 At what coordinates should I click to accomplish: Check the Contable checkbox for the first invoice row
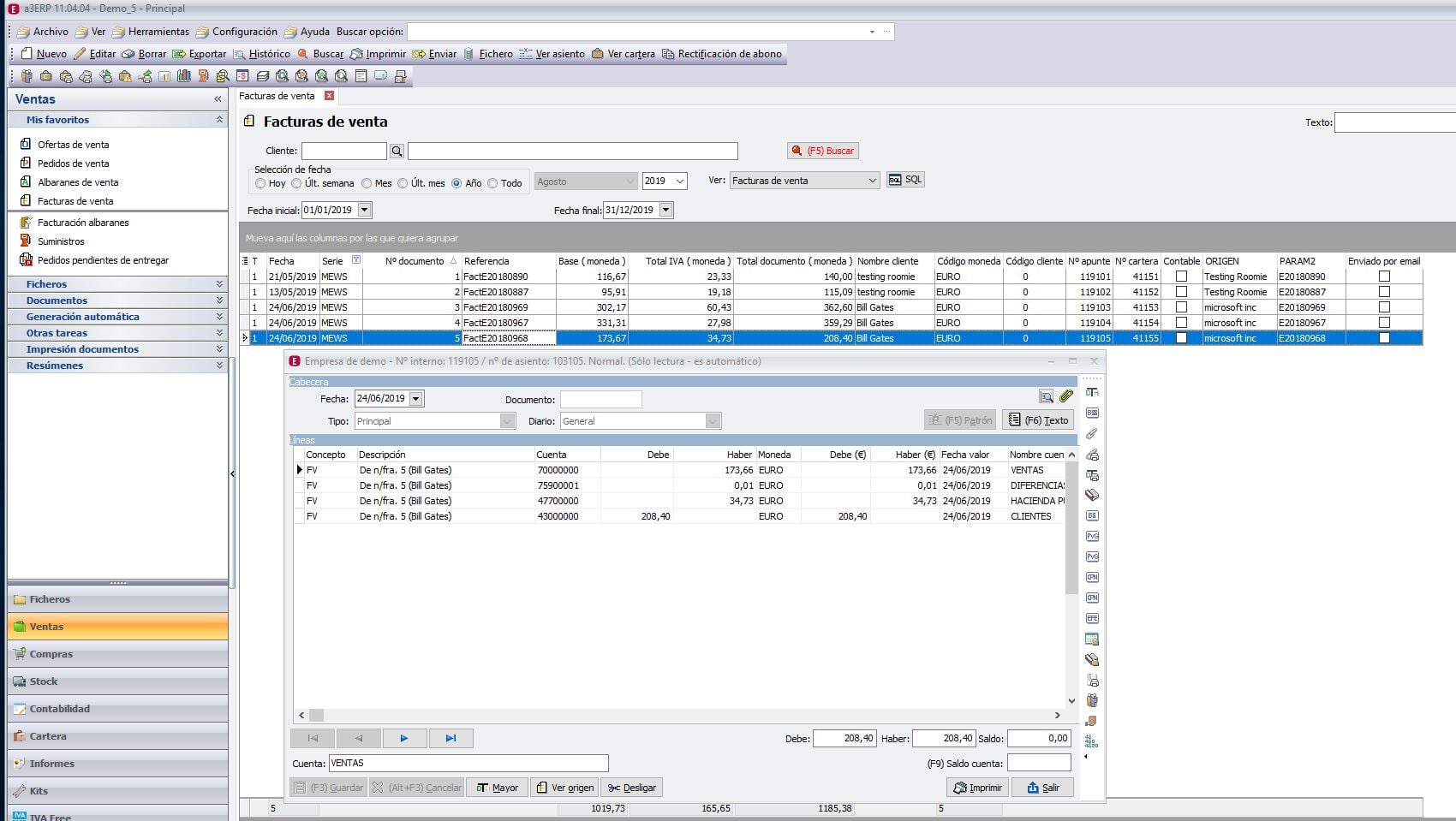1179,277
